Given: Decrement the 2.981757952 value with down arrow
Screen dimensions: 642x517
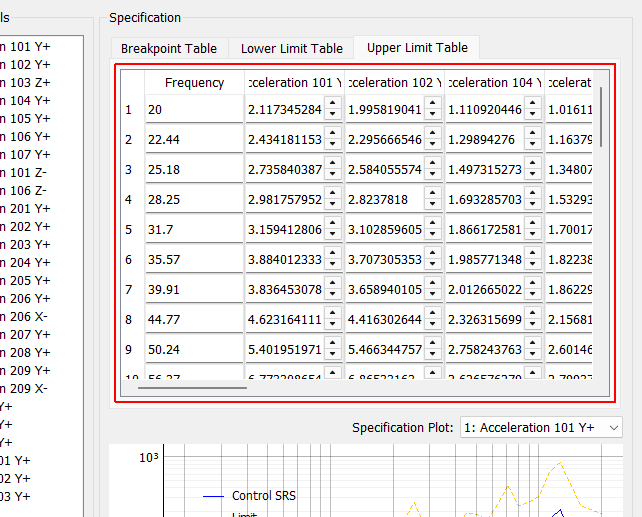Looking at the screenshot, I should click(x=333, y=204).
